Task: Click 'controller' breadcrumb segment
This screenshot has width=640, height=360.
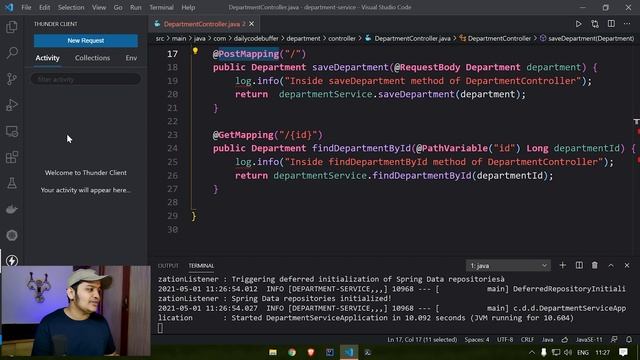Action: (342, 38)
